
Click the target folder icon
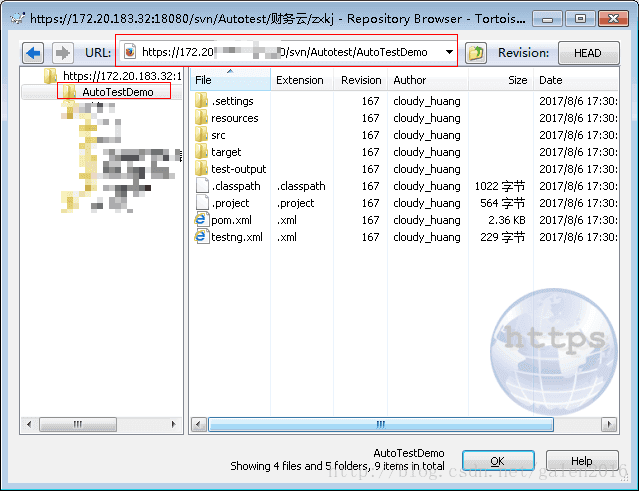tap(201, 152)
